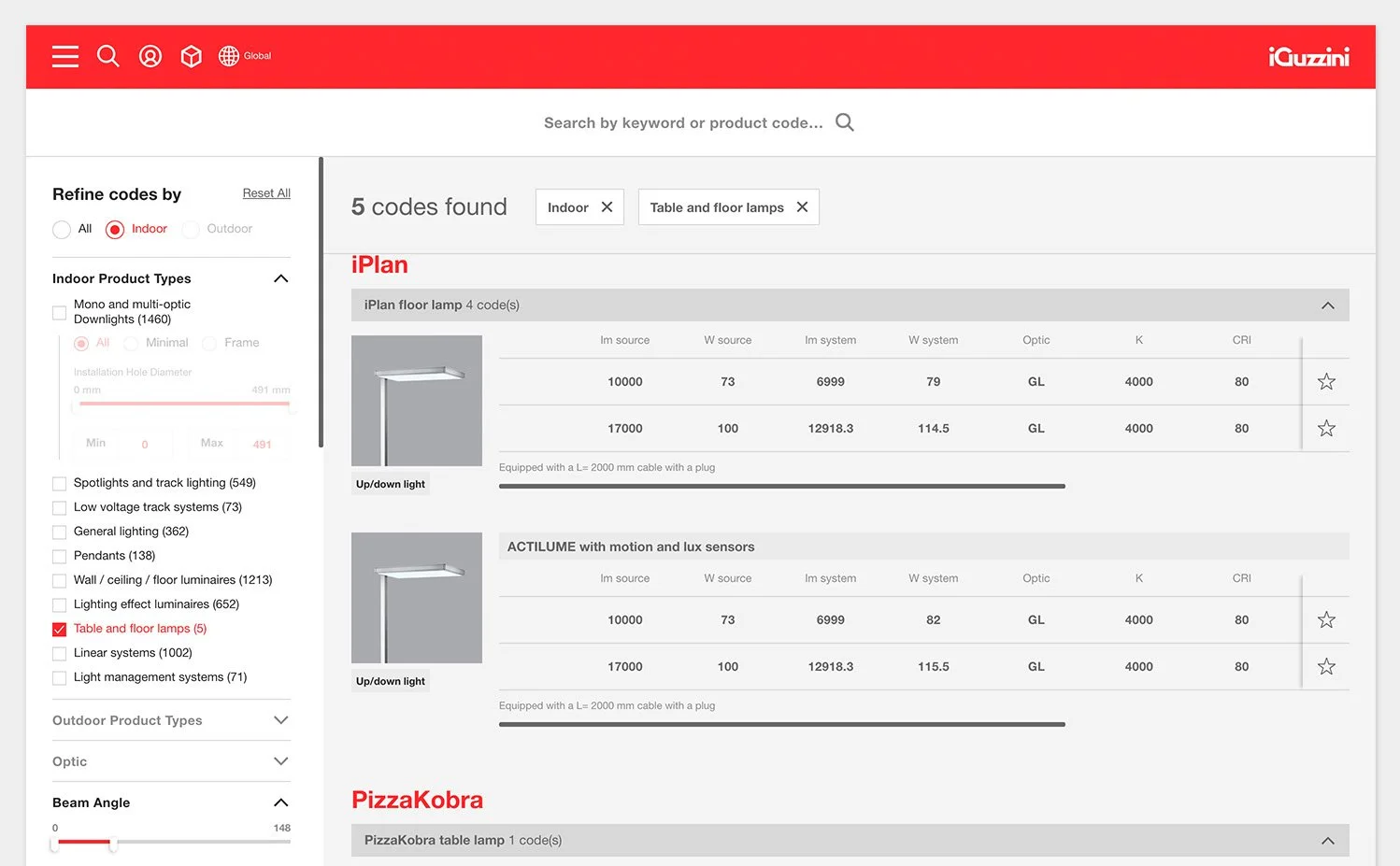This screenshot has width=1400, height=866.
Task: Select the Indoor radio option
Action: point(115,229)
